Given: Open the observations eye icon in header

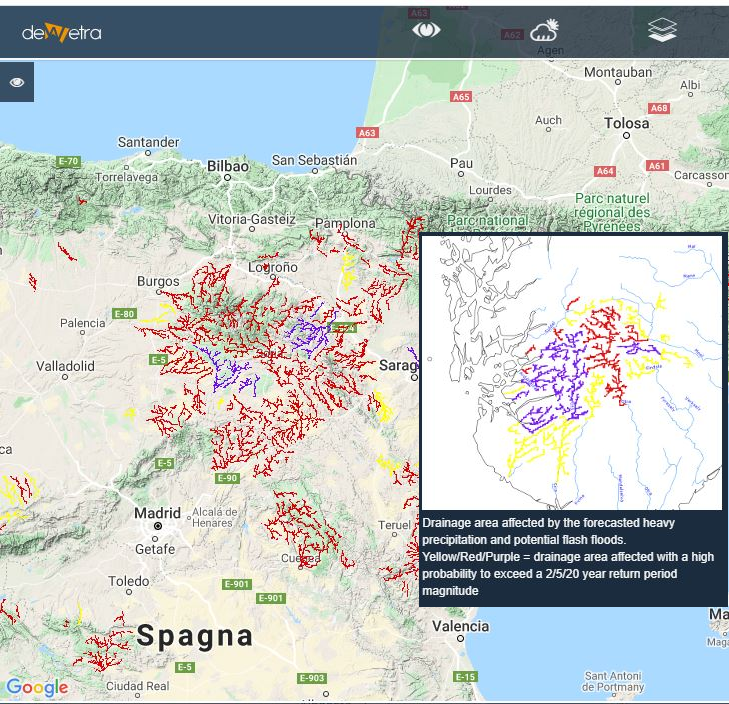Looking at the screenshot, I should (426, 30).
